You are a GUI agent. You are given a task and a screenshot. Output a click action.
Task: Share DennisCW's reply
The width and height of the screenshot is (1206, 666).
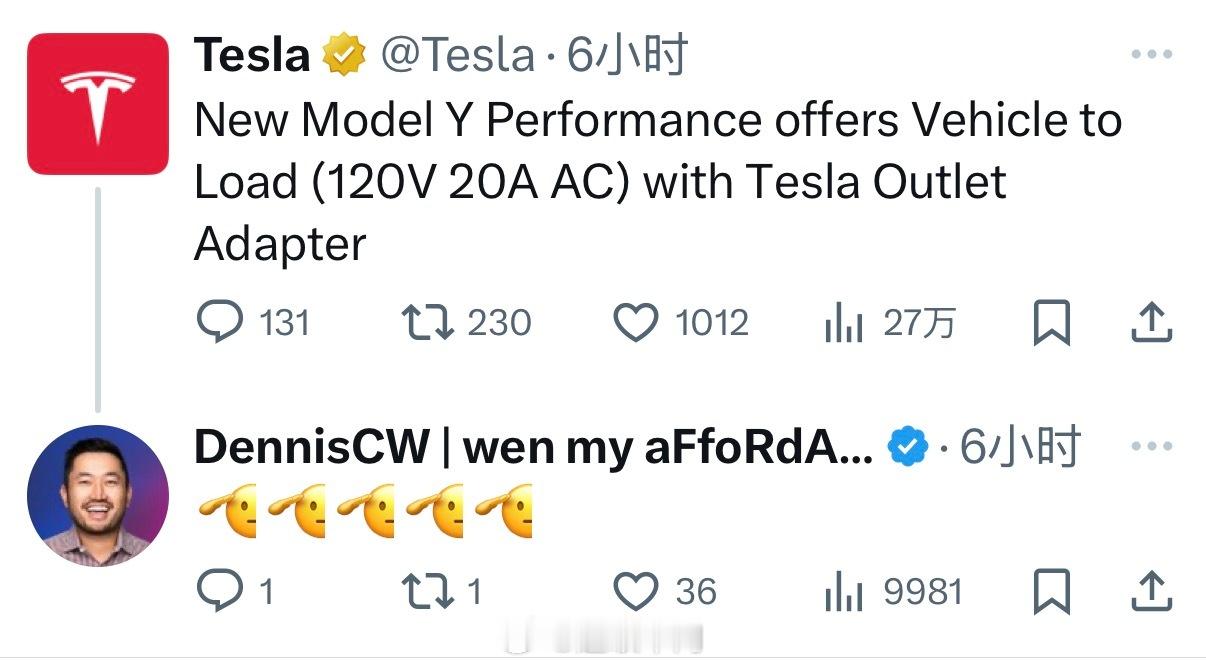[x=1151, y=592]
